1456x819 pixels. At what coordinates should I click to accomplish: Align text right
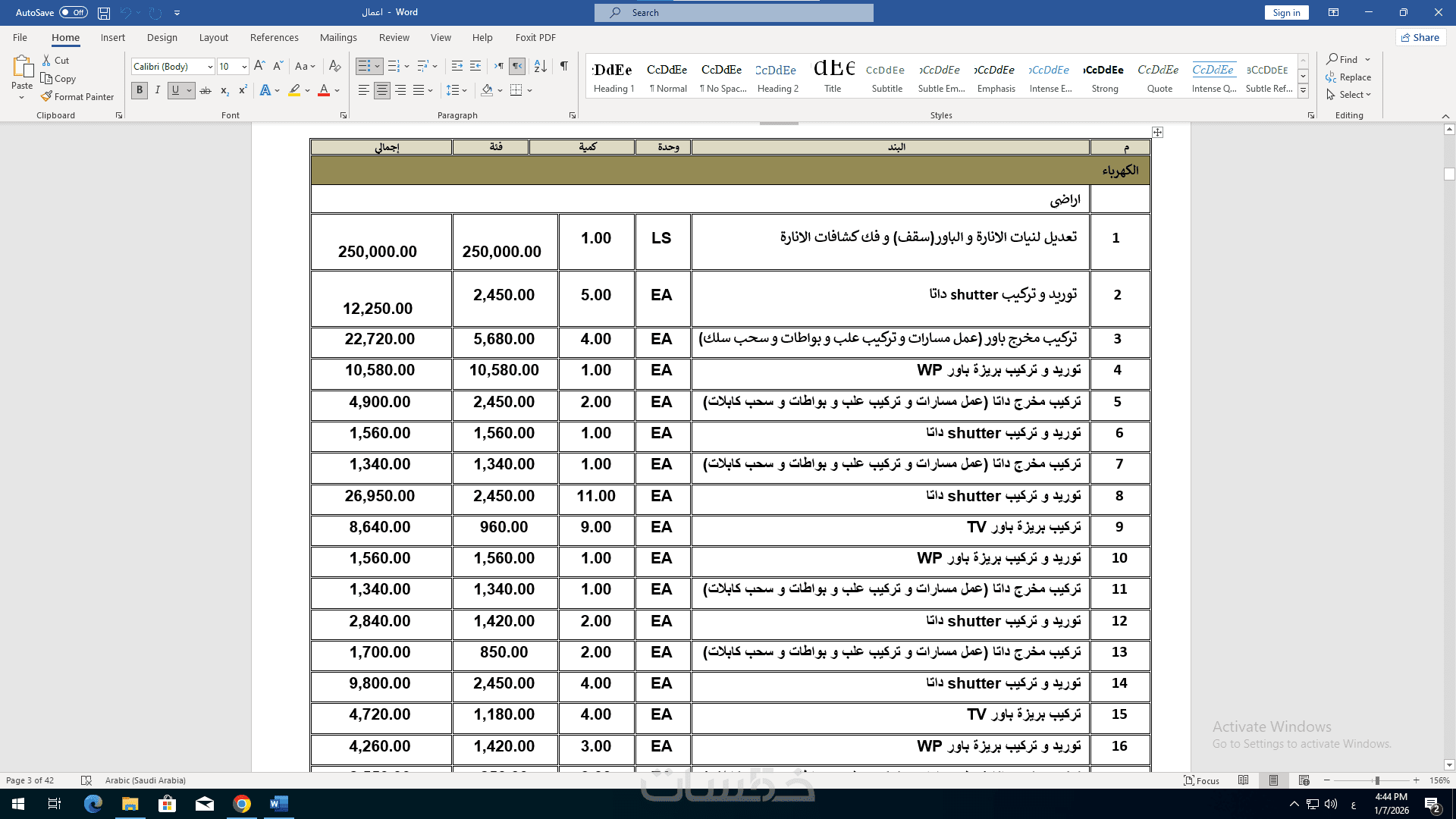[x=400, y=90]
